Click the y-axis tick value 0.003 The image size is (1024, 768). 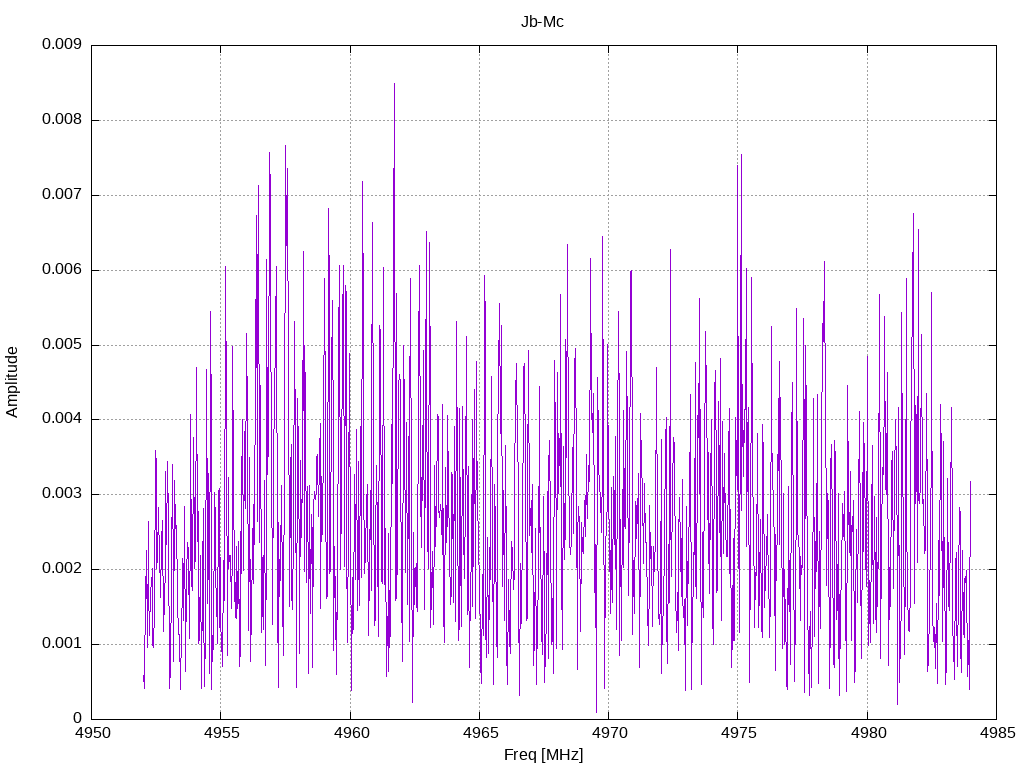[61, 494]
